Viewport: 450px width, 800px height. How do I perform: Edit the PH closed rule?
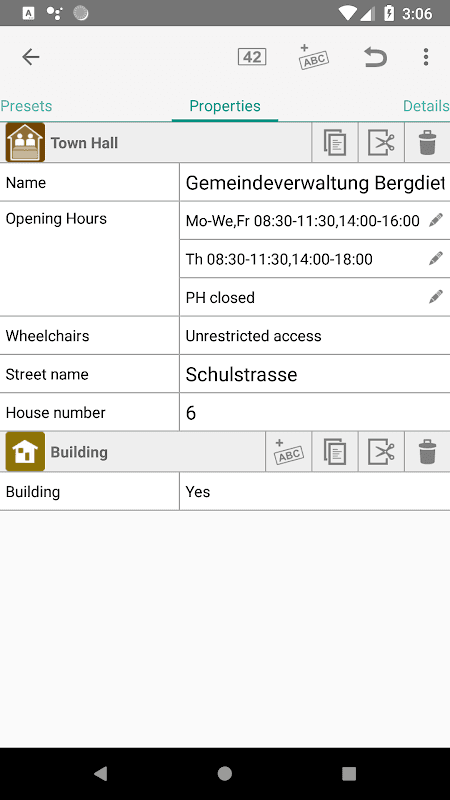pyautogui.click(x=435, y=297)
